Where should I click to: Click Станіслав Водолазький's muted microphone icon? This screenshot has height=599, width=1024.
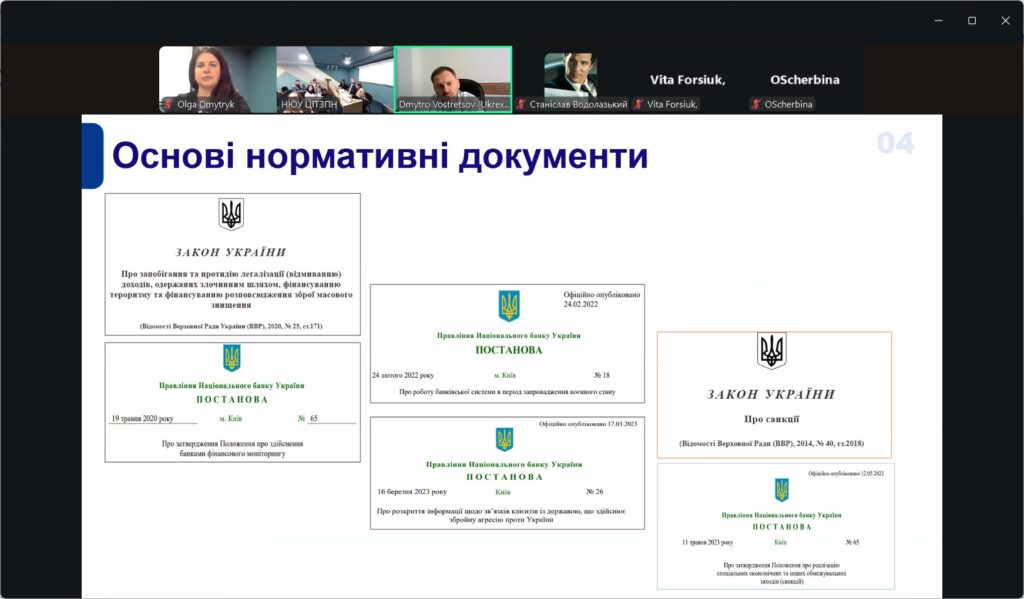point(521,104)
